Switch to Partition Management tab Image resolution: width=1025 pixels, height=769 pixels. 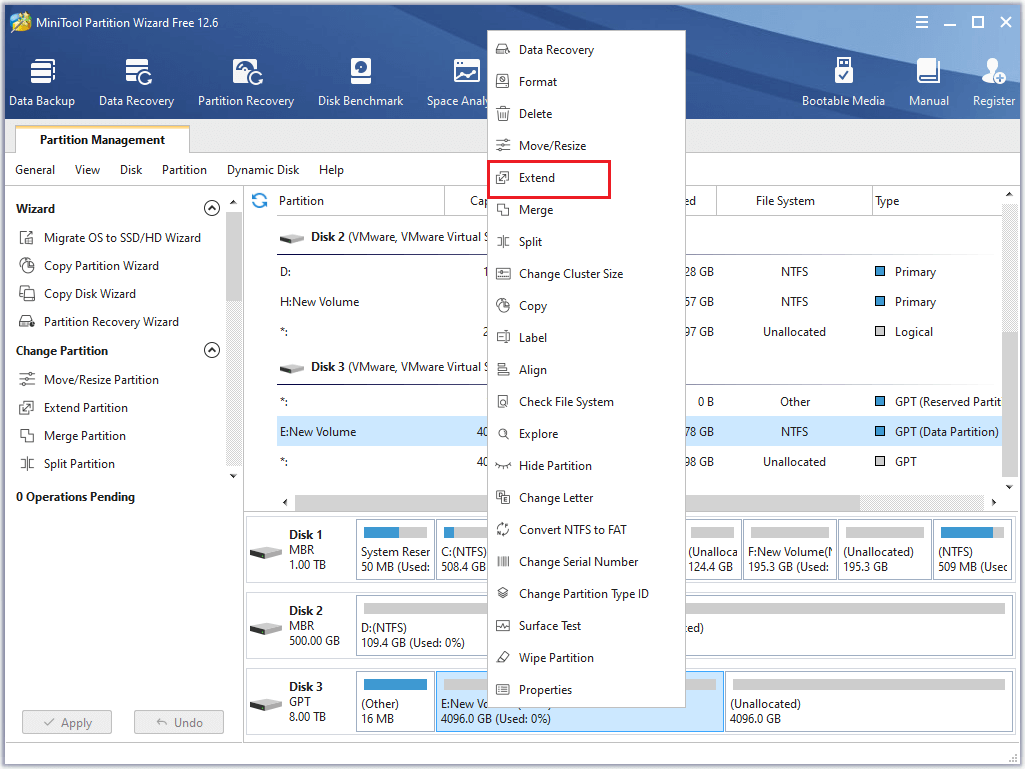coord(103,140)
